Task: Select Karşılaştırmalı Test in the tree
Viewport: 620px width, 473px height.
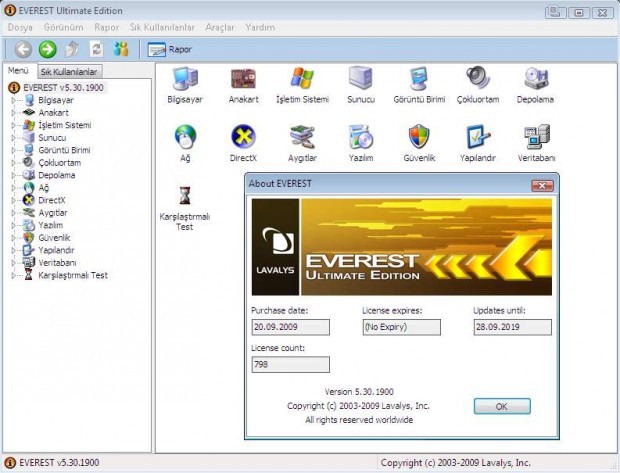Action: point(73,275)
